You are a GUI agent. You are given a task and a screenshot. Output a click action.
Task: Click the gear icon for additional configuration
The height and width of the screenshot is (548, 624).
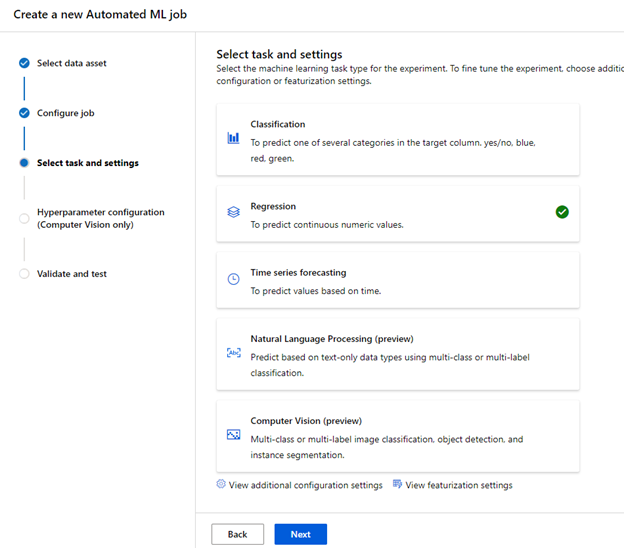(221, 484)
